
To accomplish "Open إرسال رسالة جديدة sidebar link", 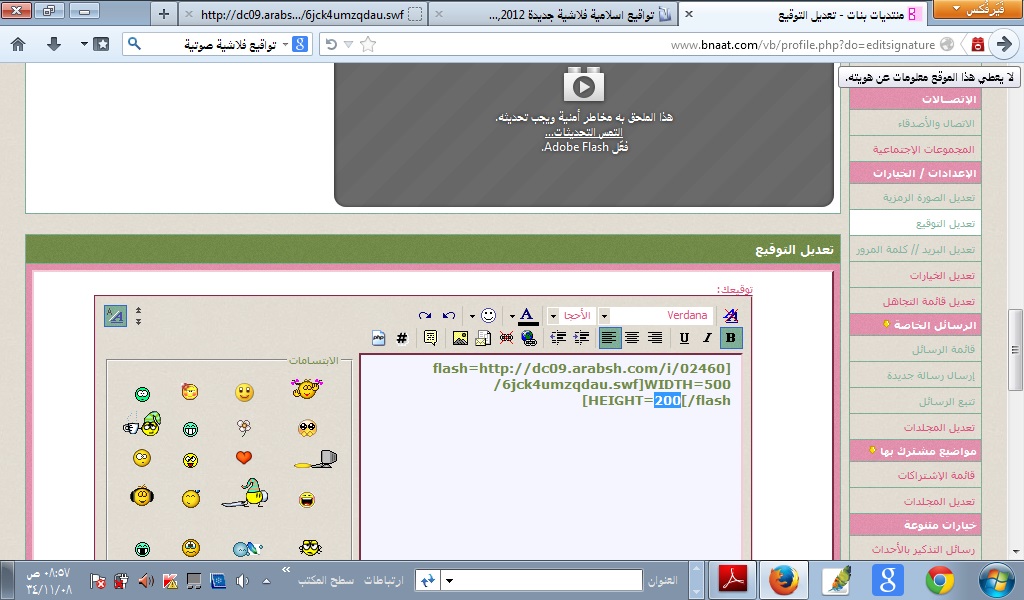I will pyautogui.click(x=931, y=375).
